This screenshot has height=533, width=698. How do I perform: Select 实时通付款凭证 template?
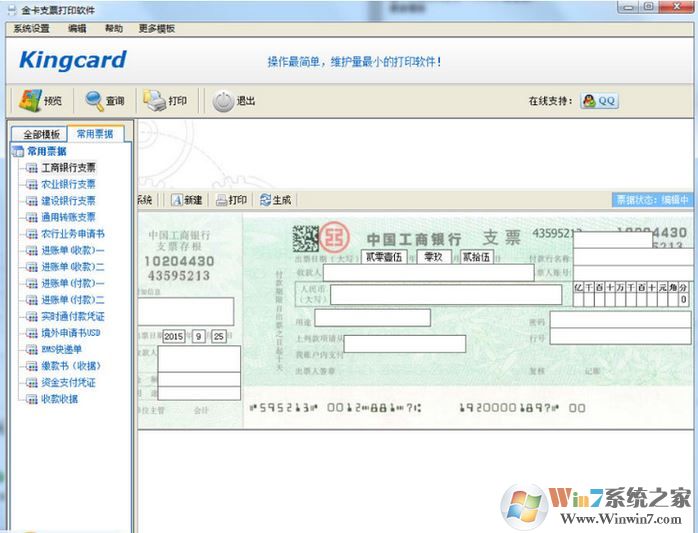(x=73, y=316)
